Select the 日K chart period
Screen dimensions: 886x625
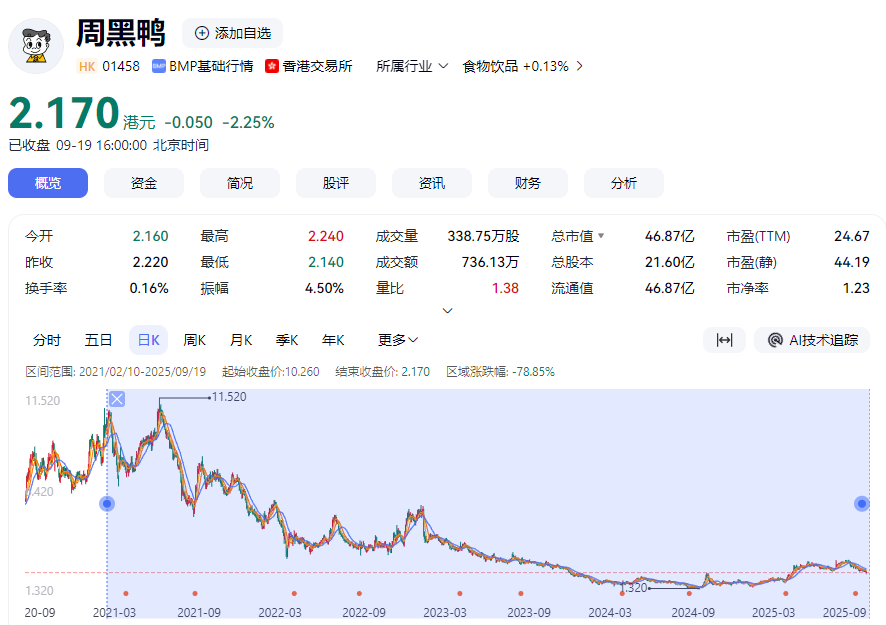click(149, 340)
